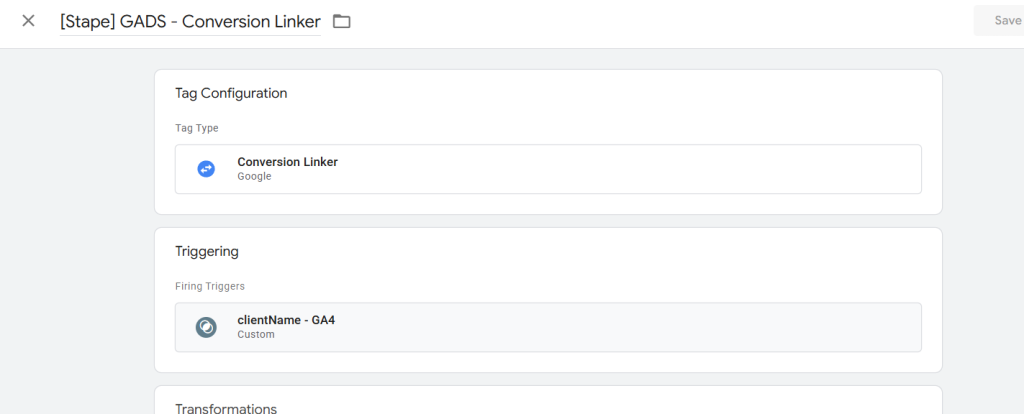The width and height of the screenshot is (1024, 414).
Task: Click the blue Conversion Linker tag icon
Action: tap(206, 169)
